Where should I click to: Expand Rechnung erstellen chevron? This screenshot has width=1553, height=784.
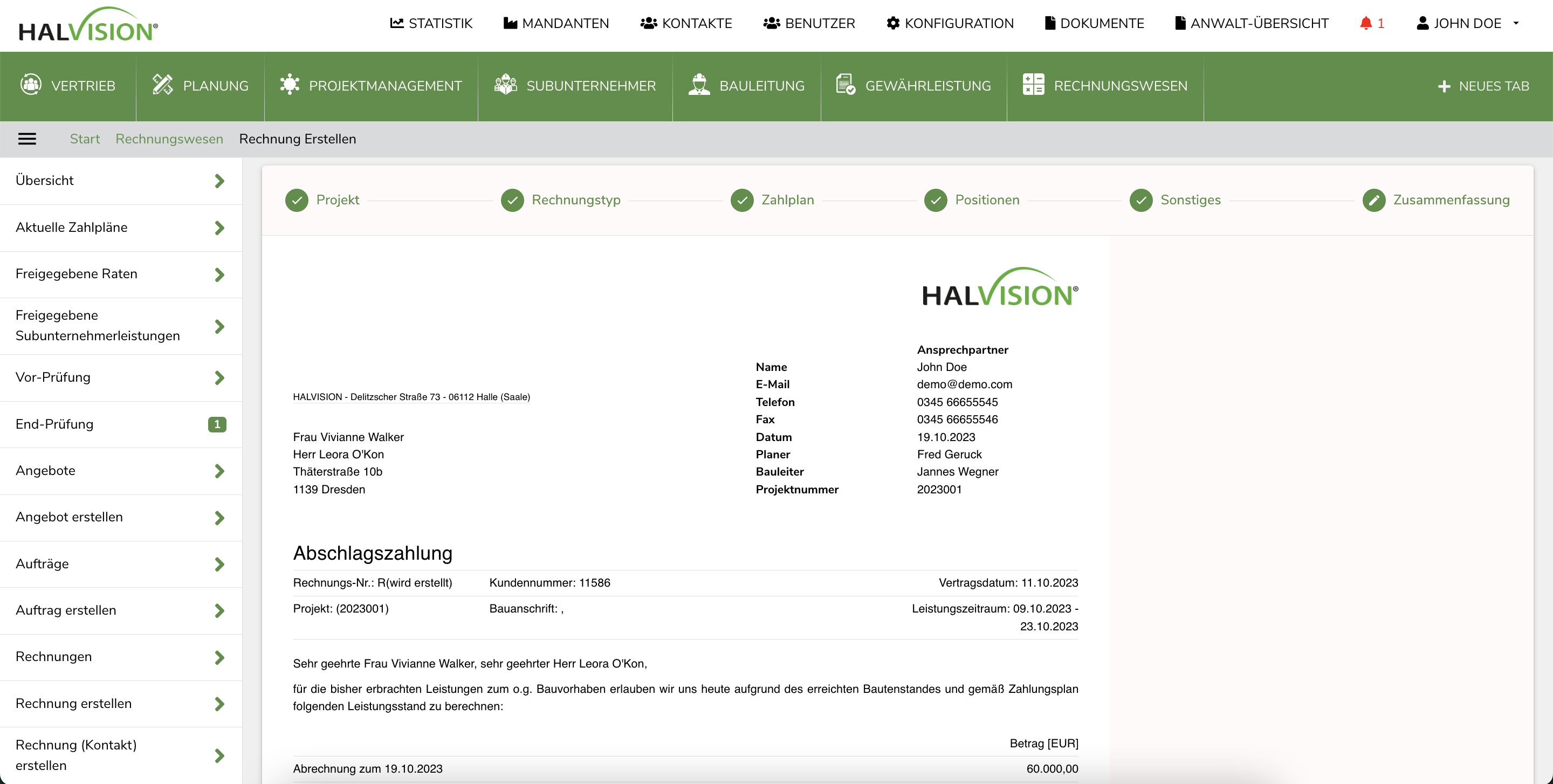tap(219, 704)
